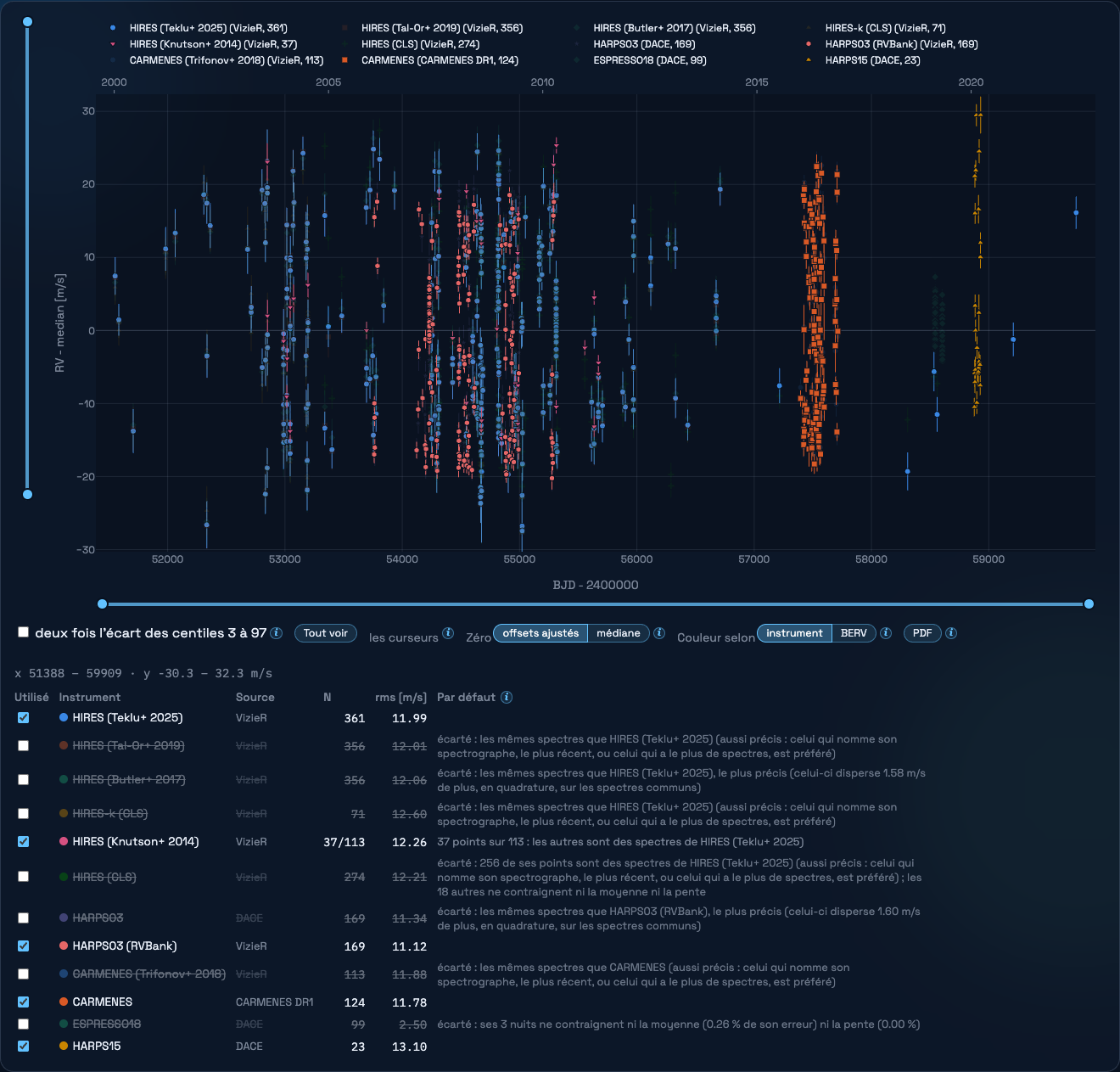1120x1072 pixels.
Task: Click '37/113' count in Knutson row
Action: (344, 842)
